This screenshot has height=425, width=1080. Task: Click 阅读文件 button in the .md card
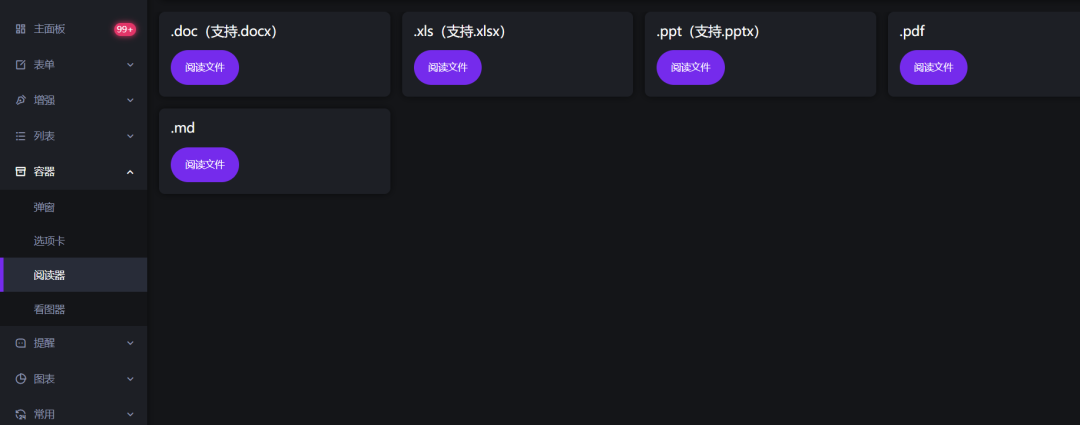coord(205,165)
